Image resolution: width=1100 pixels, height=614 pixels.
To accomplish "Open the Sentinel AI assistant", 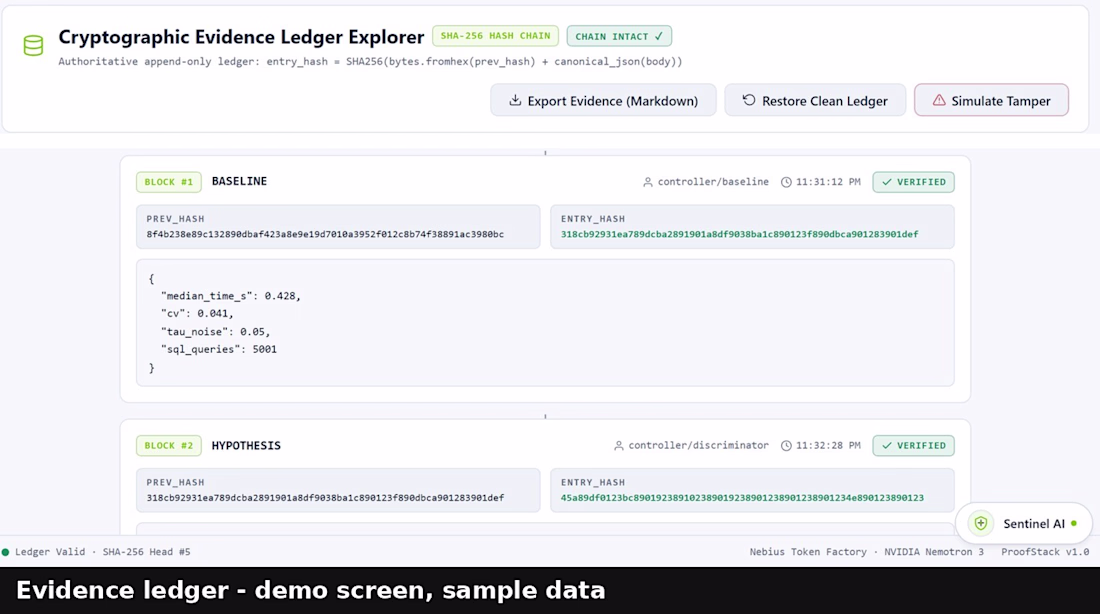I will 1024,523.
